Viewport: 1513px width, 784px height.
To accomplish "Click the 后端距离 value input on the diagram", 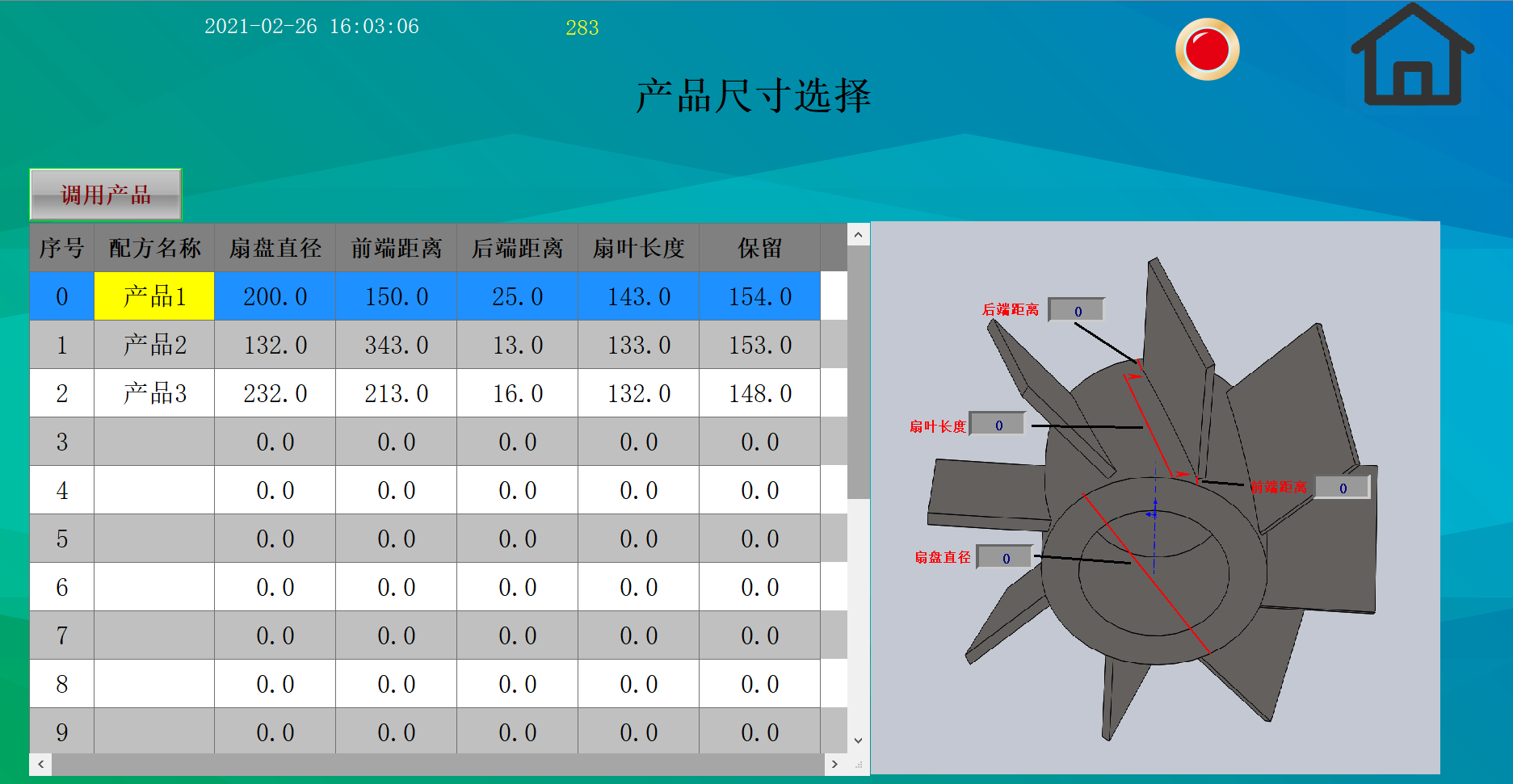I will tap(1076, 309).
